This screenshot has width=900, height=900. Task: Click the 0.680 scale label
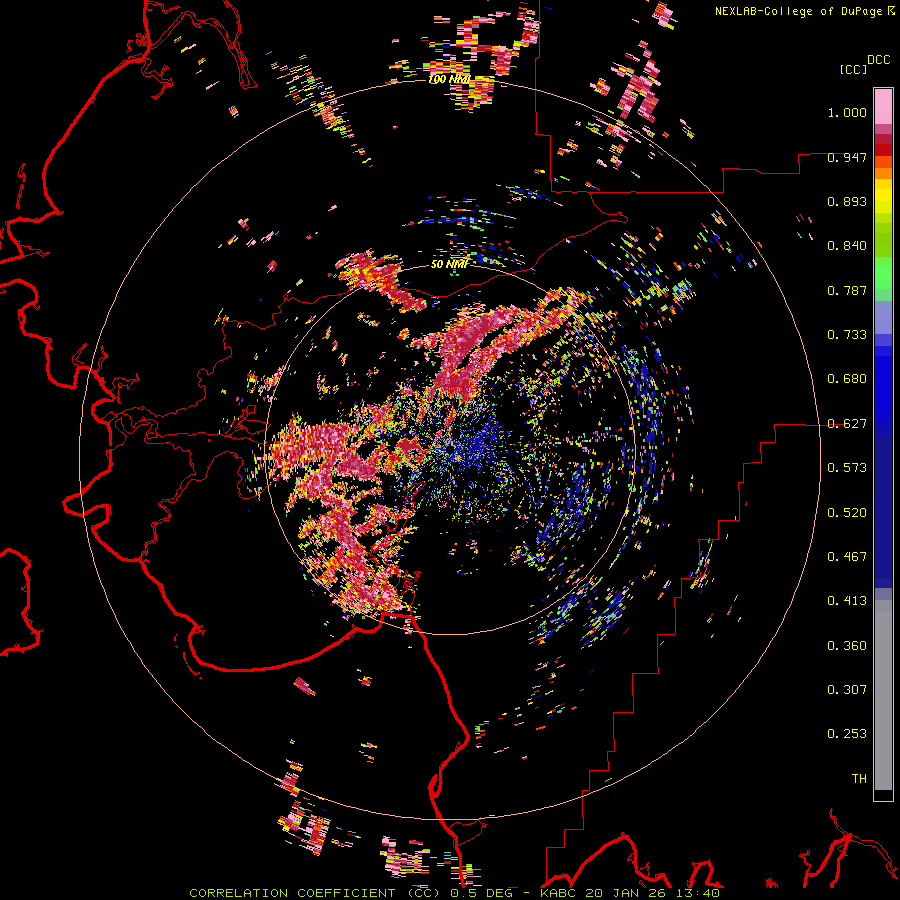pyautogui.click(x=847, y=379)
